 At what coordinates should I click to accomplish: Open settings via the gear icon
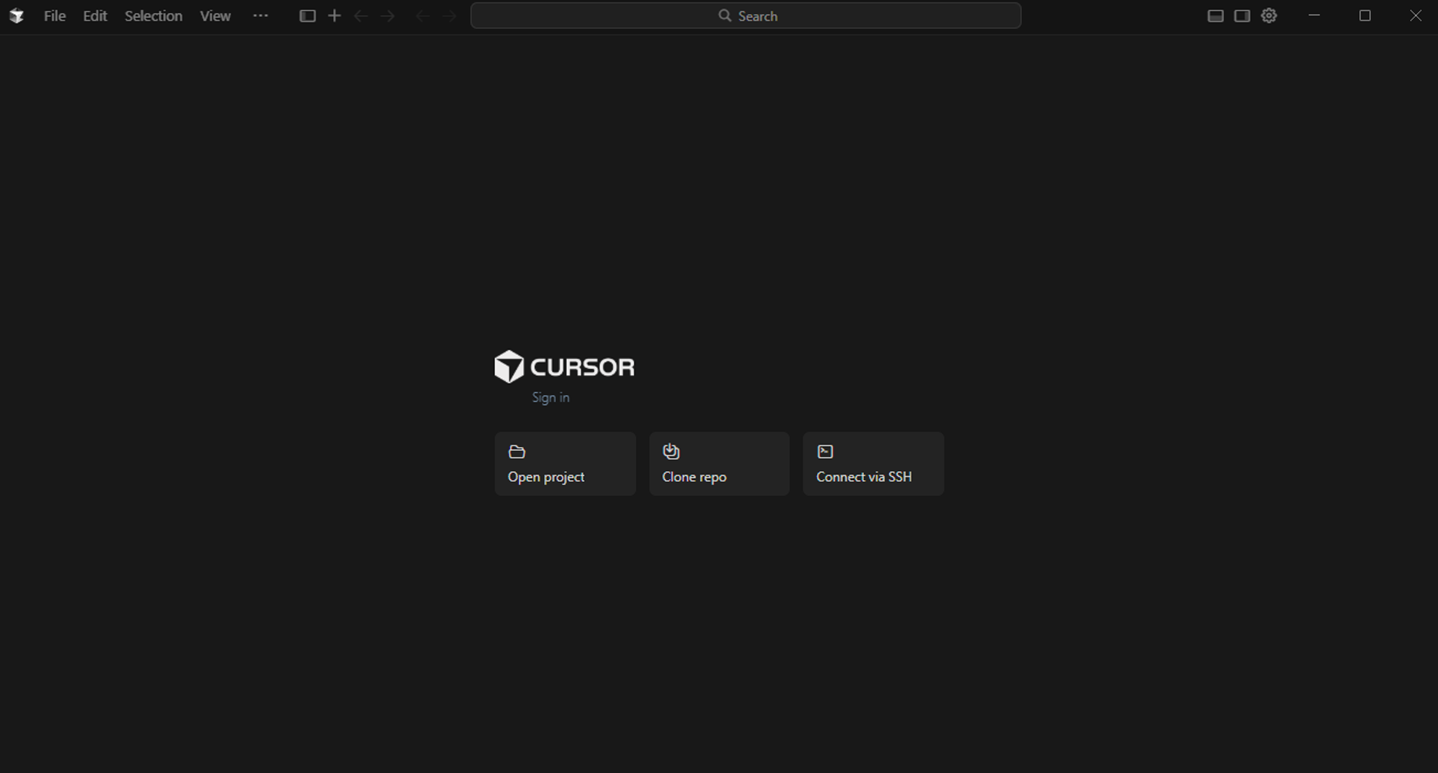[x=1268, y=15]
